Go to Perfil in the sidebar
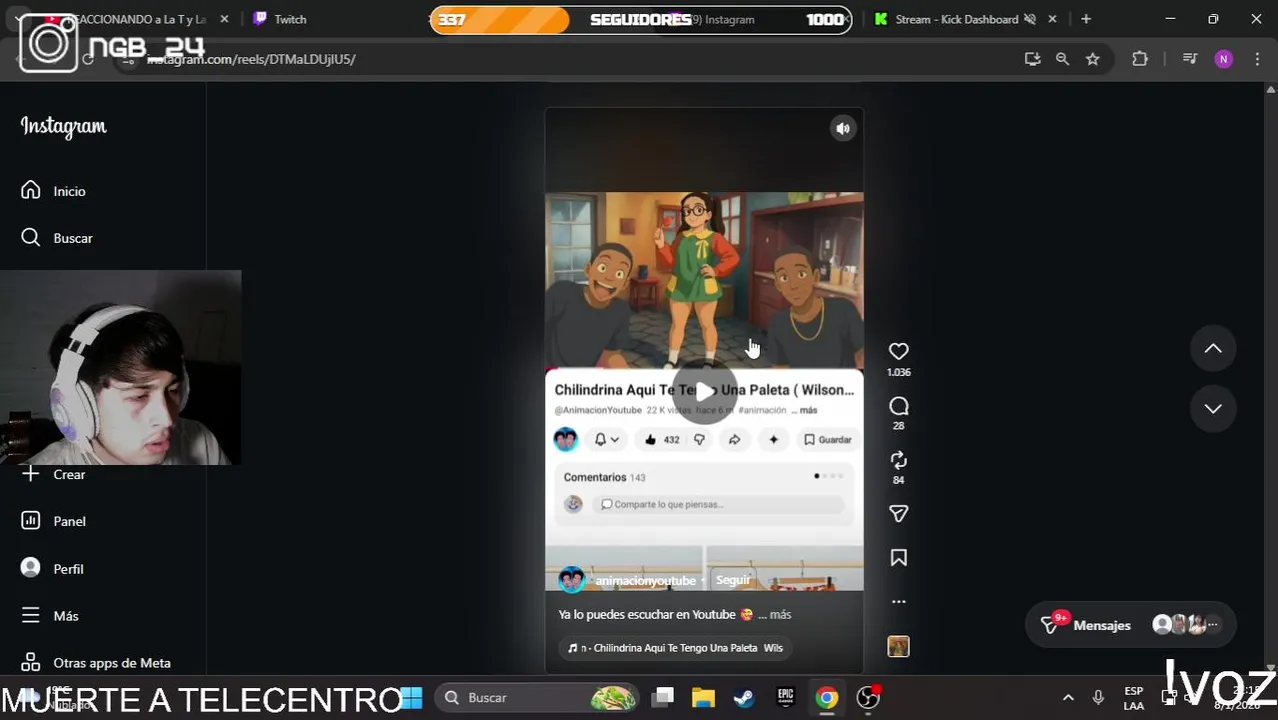This screenshot has width=1278, height=720. [53, 568]
